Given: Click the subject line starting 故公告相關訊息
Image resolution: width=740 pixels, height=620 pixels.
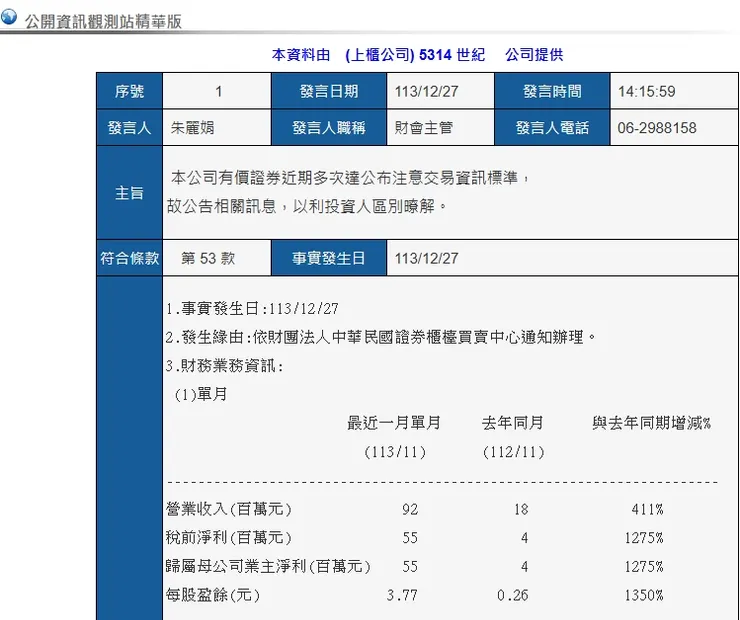Looking at the screenshot, I should click(x=307, y=206).
